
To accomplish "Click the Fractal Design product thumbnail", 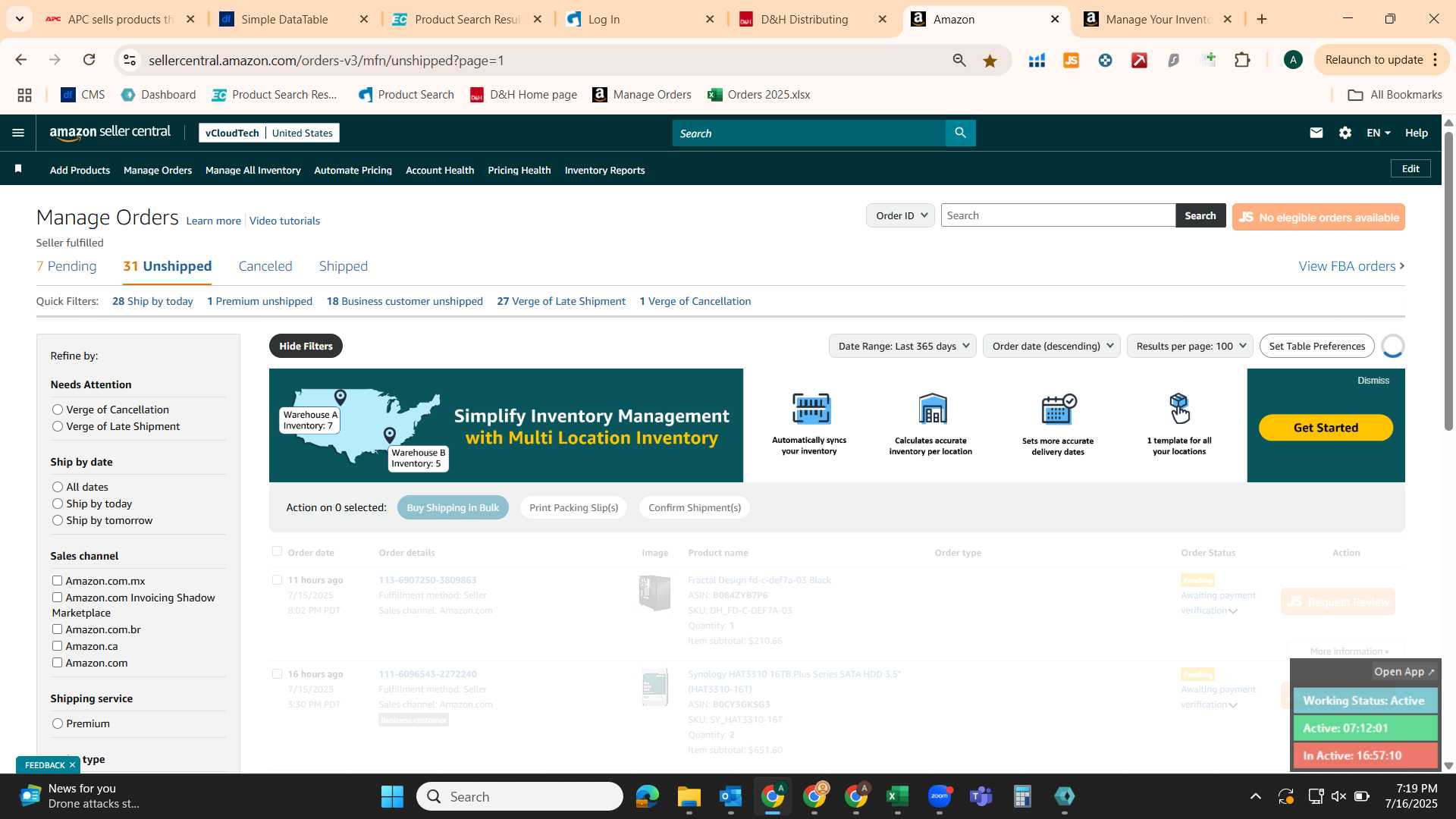I will [x=655, y=593].
